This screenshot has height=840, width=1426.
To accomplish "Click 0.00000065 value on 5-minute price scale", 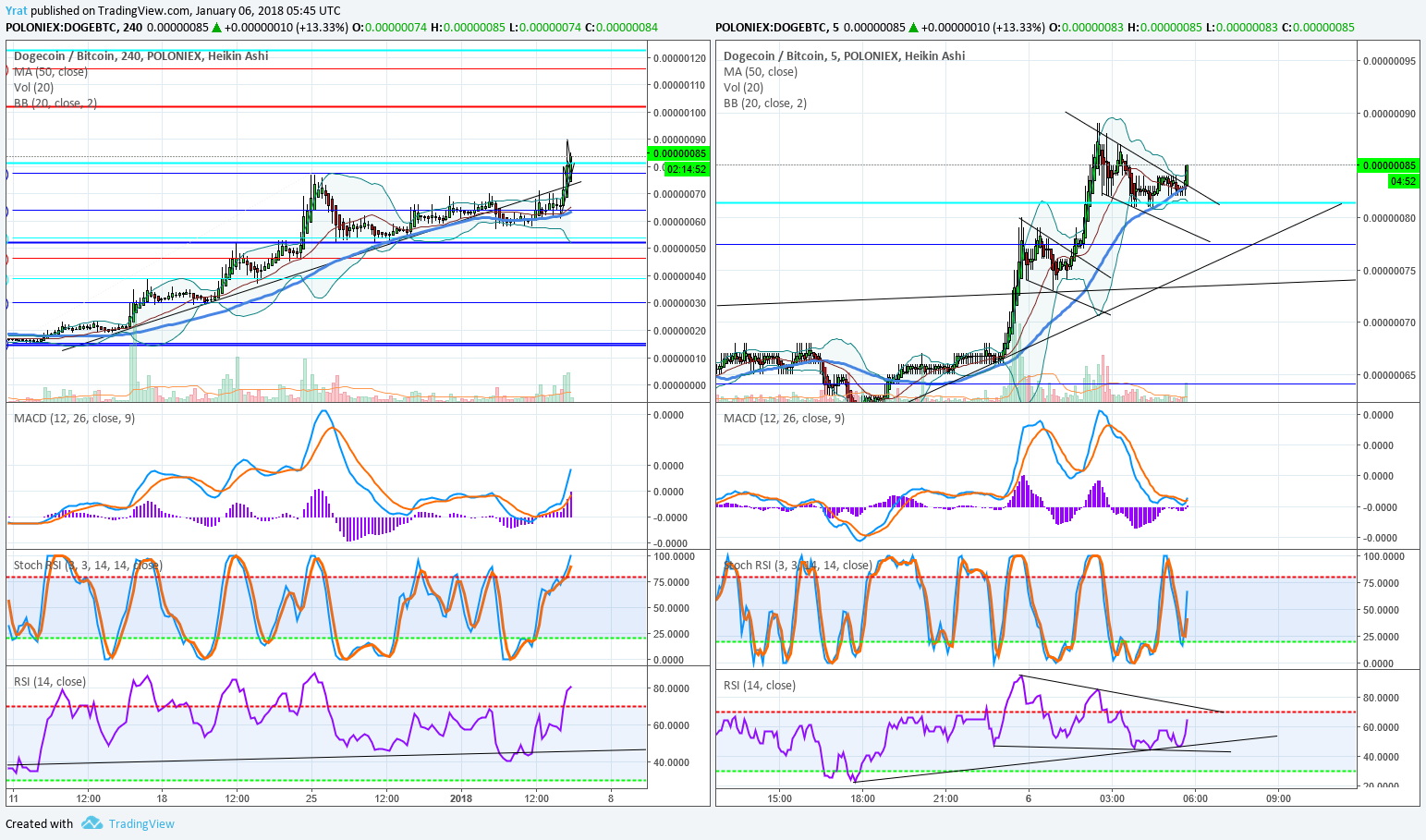I will [1388, 375].
